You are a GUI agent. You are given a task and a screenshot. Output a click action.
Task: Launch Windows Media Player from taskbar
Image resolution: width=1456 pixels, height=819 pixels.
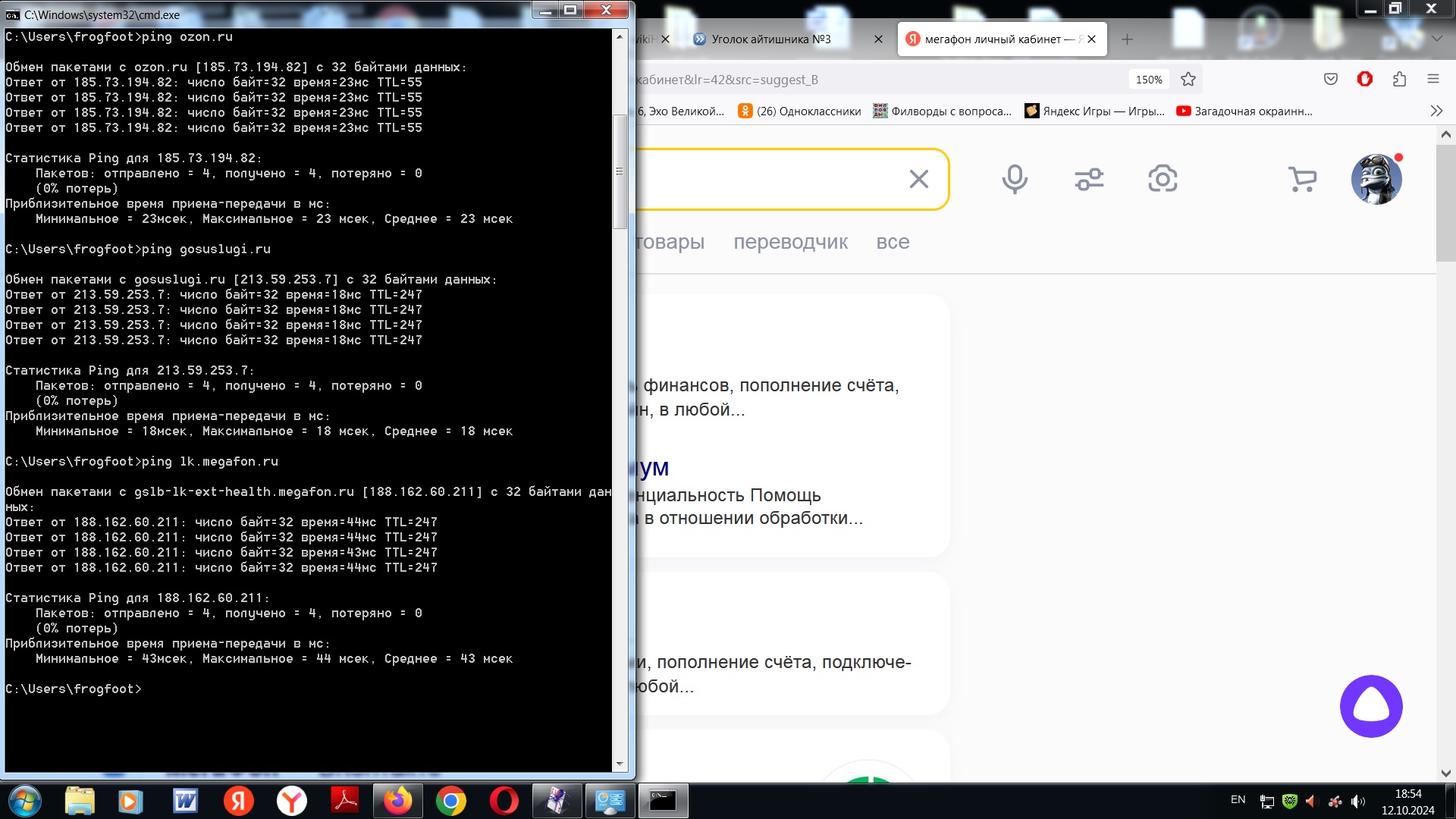click(x=130, y=801)
